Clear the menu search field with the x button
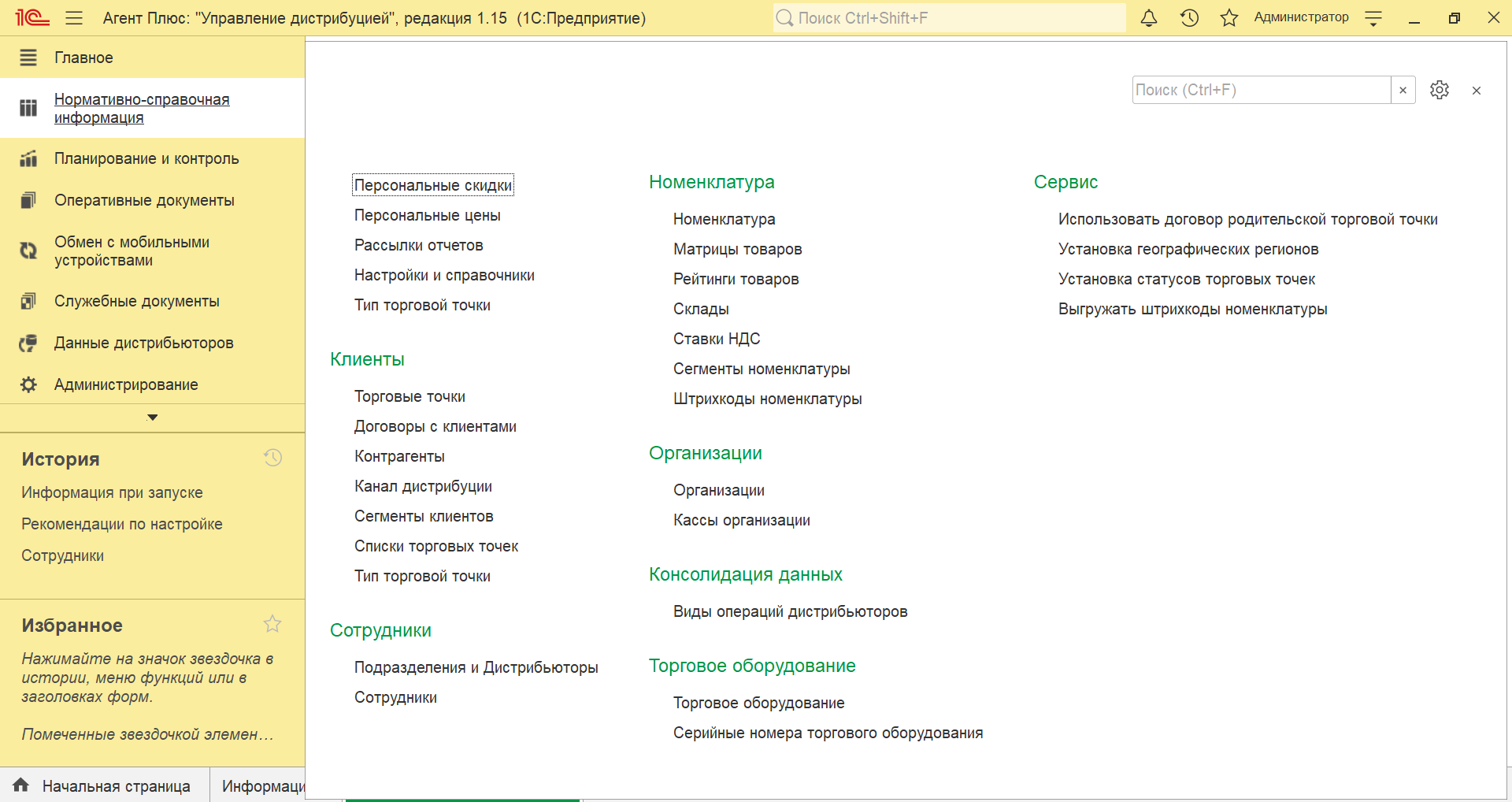 (1403, 90)
